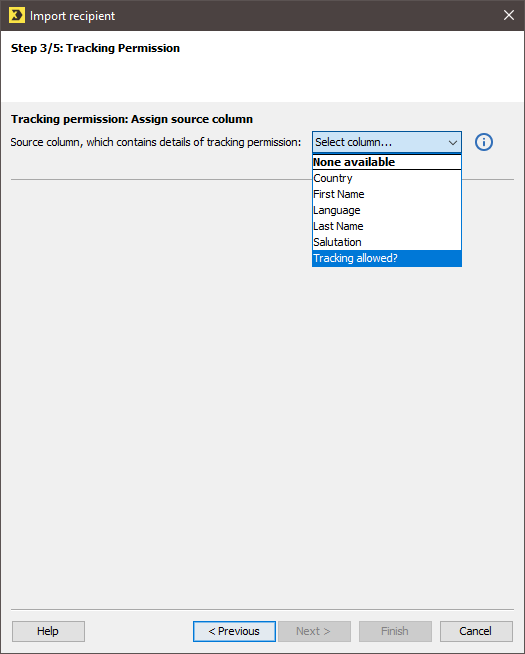Image resolution: width=525 pixels, height=654 pixels.
Task: Choose the Last Name list entry
Action: point(387,226)
